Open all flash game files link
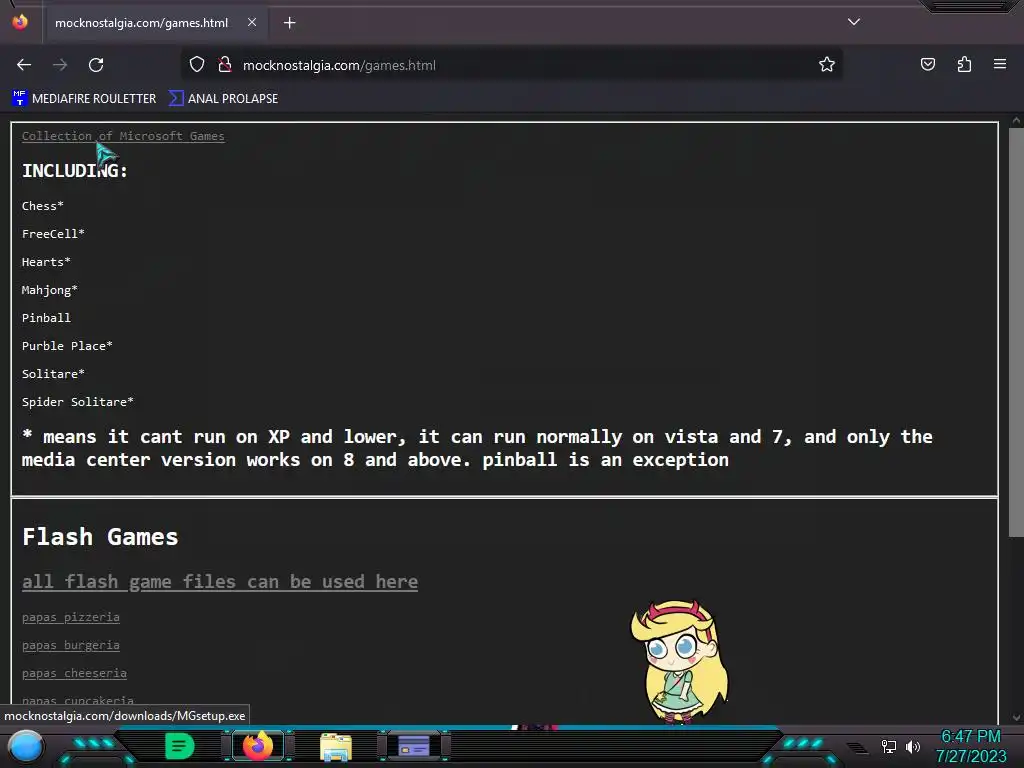This screenshot has height=768, width=1024. point(220,582)
